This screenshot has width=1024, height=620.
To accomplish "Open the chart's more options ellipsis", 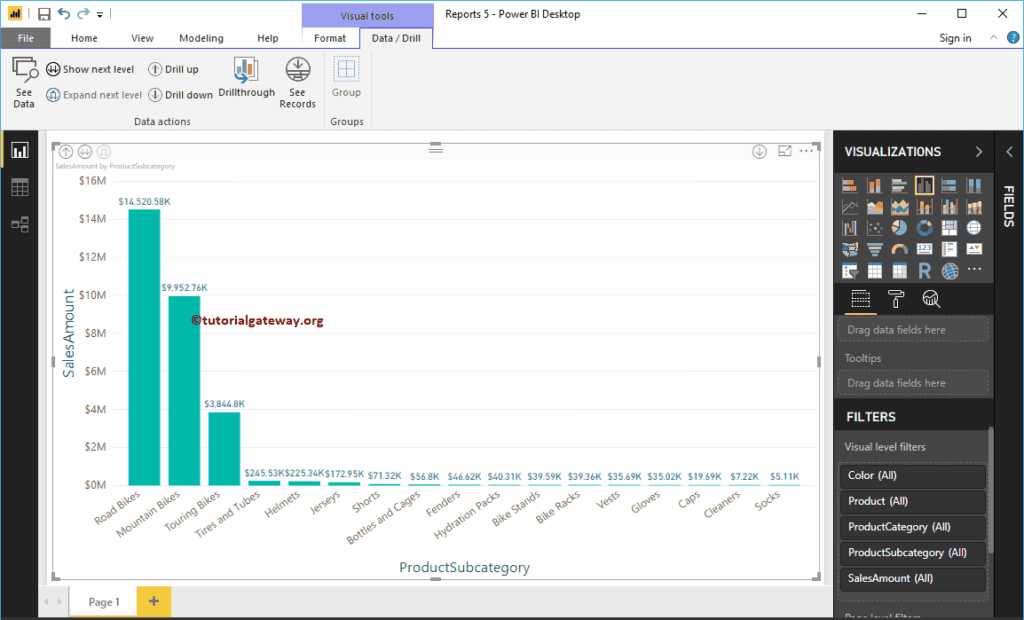I will (807, 151).
